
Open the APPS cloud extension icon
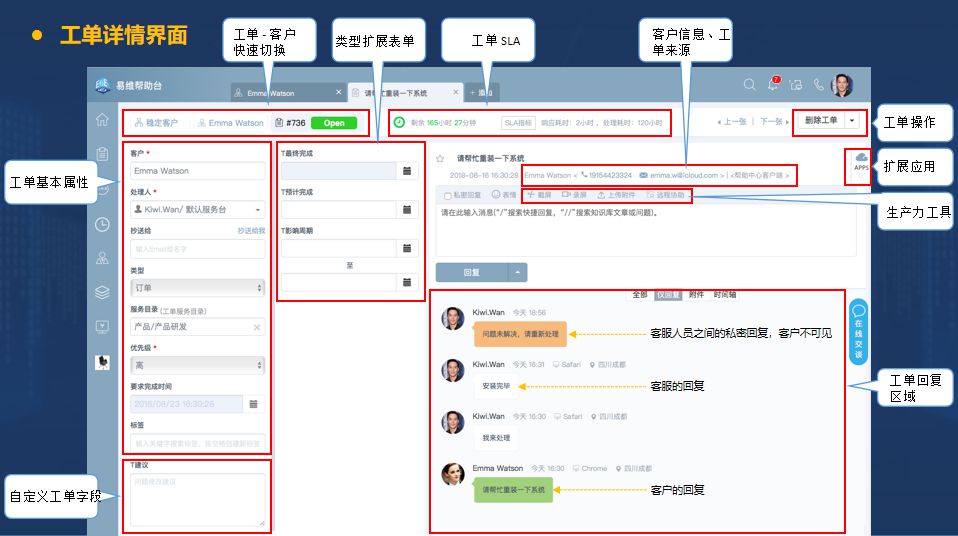861,162
